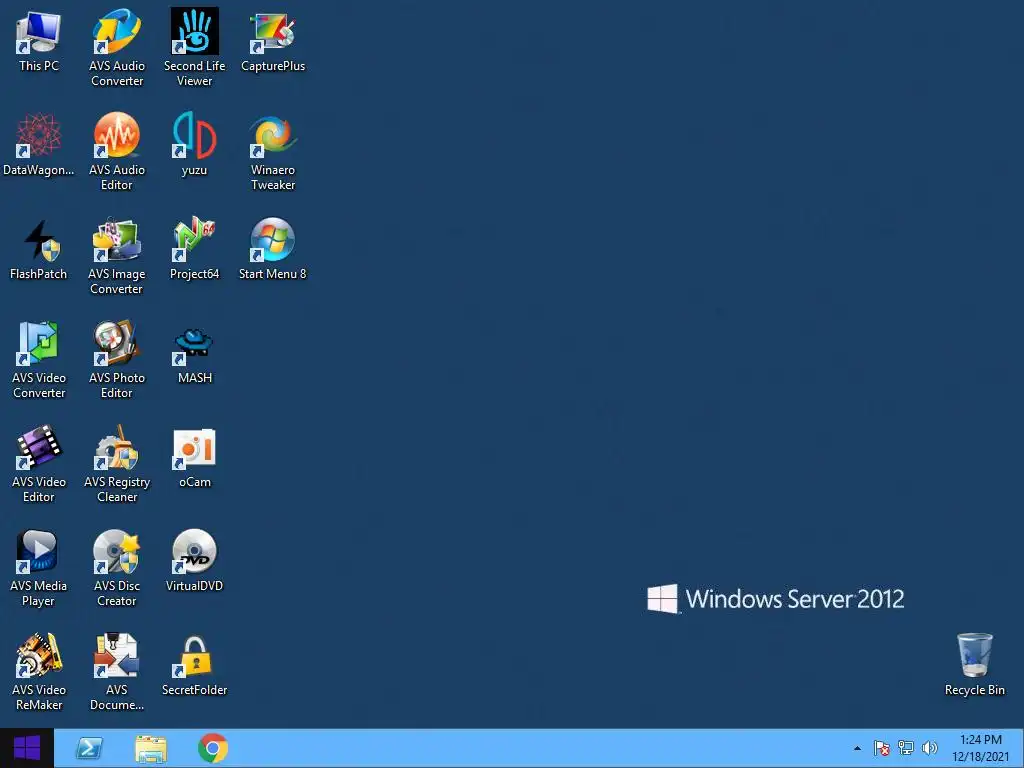
Task: Show hidden system tray icons
Action: pyautogui.click(x=857, y=748)
